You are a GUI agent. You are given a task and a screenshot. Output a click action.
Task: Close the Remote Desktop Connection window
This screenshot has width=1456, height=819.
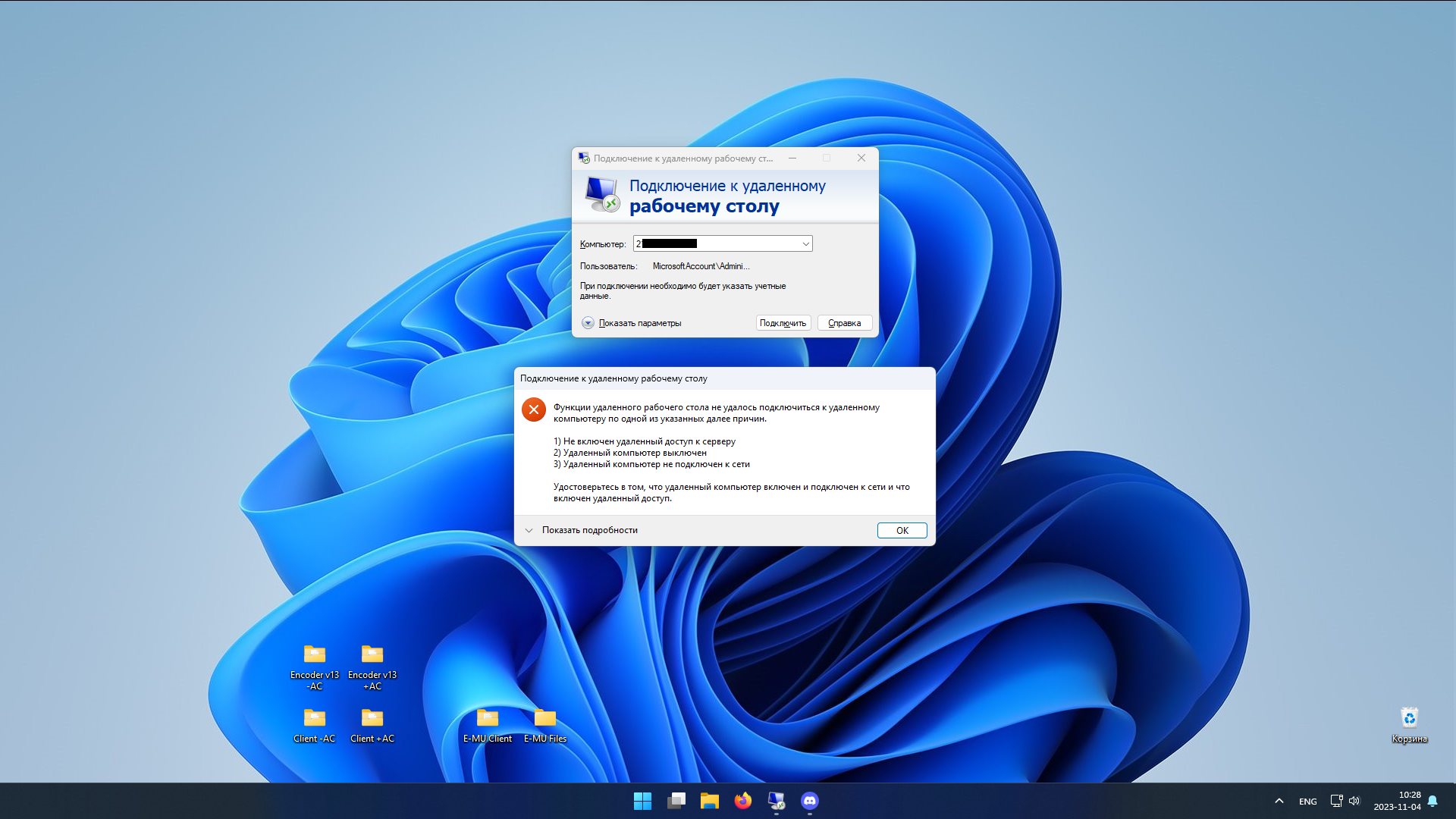tap(861, 158)
